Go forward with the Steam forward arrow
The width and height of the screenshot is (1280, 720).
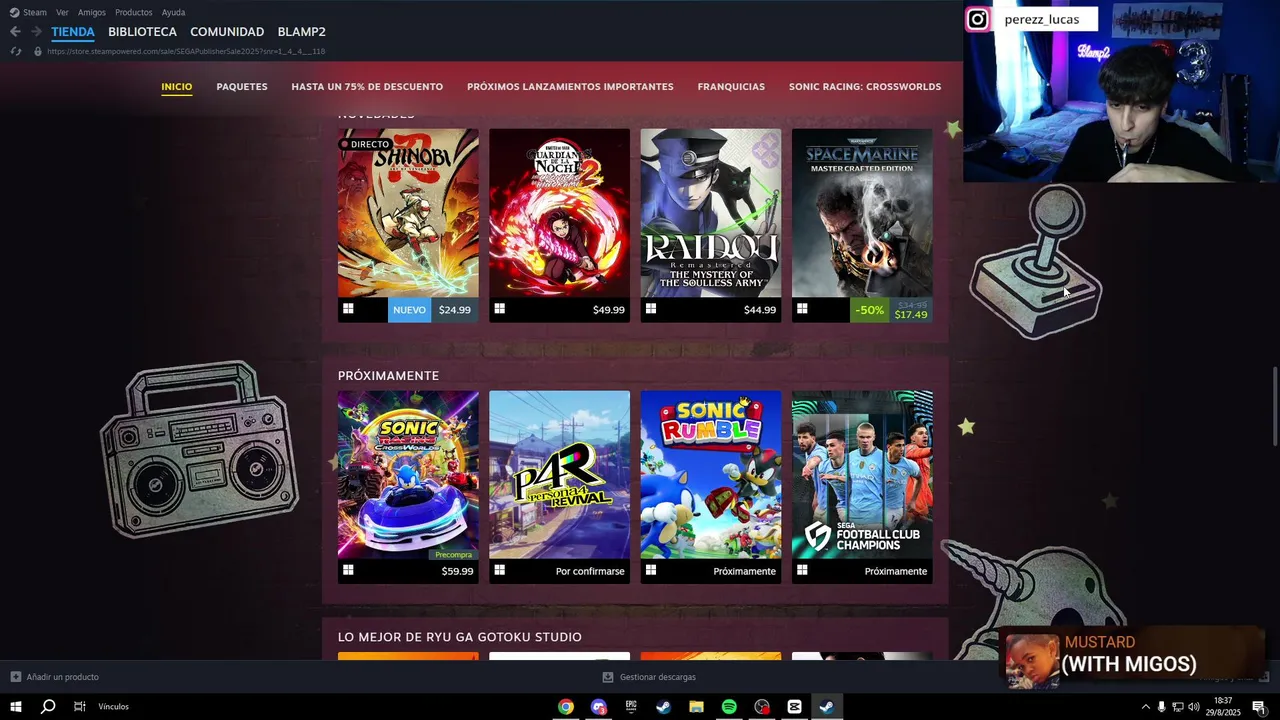[36, 32]
